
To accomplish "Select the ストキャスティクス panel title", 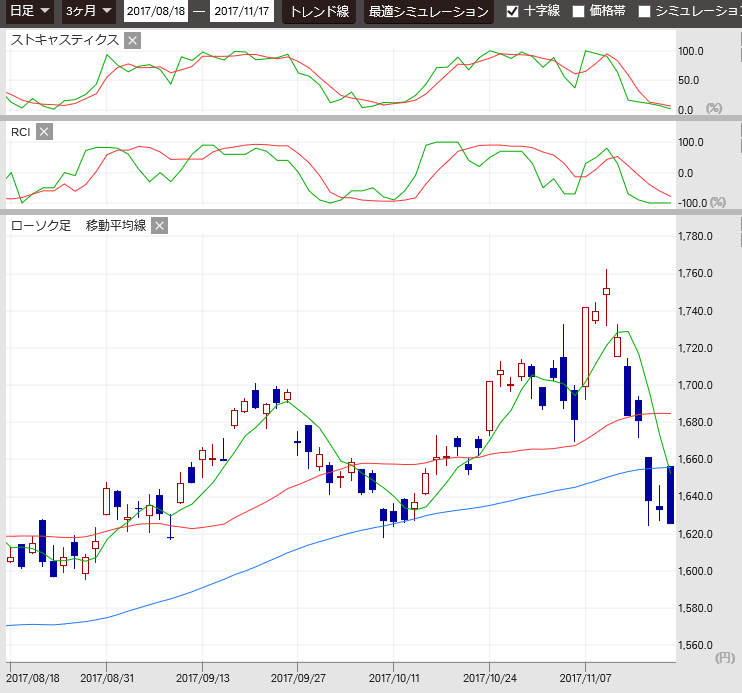I will pyautogui.click(x=64, y=40).
